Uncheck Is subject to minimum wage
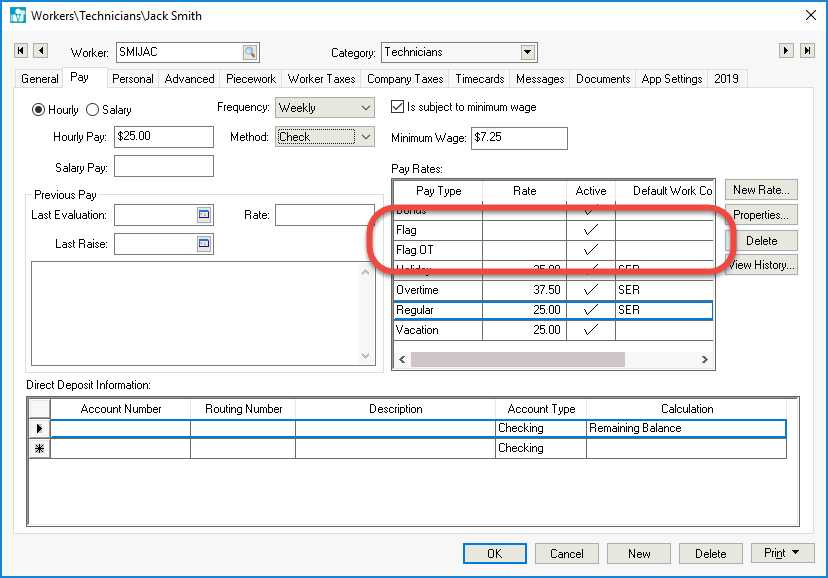The image size is (828, 578). pos(397,107)
